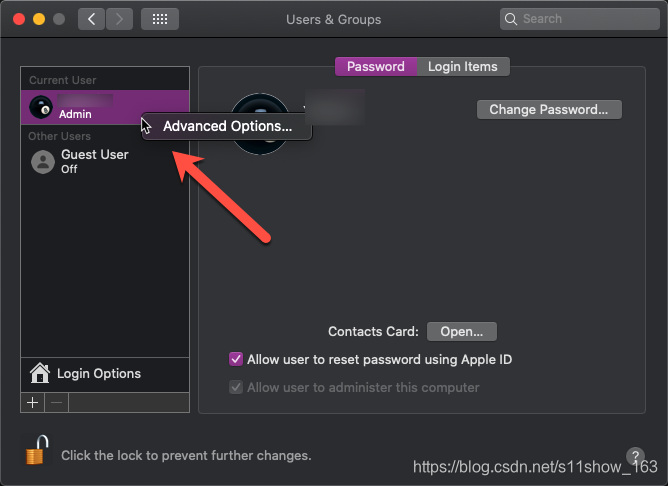Click the "Other Users" heading text

tap(60, 136)
